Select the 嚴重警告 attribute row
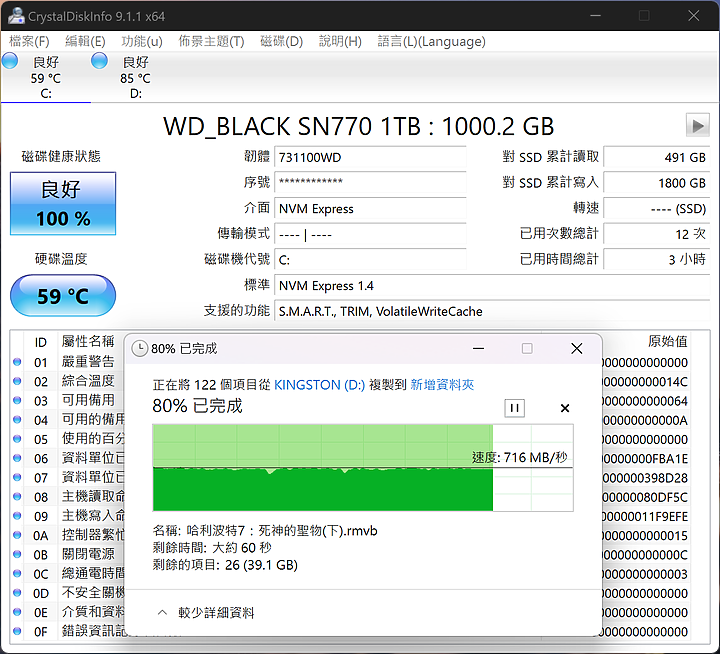The image size is (720, 654). pos(68,362)
